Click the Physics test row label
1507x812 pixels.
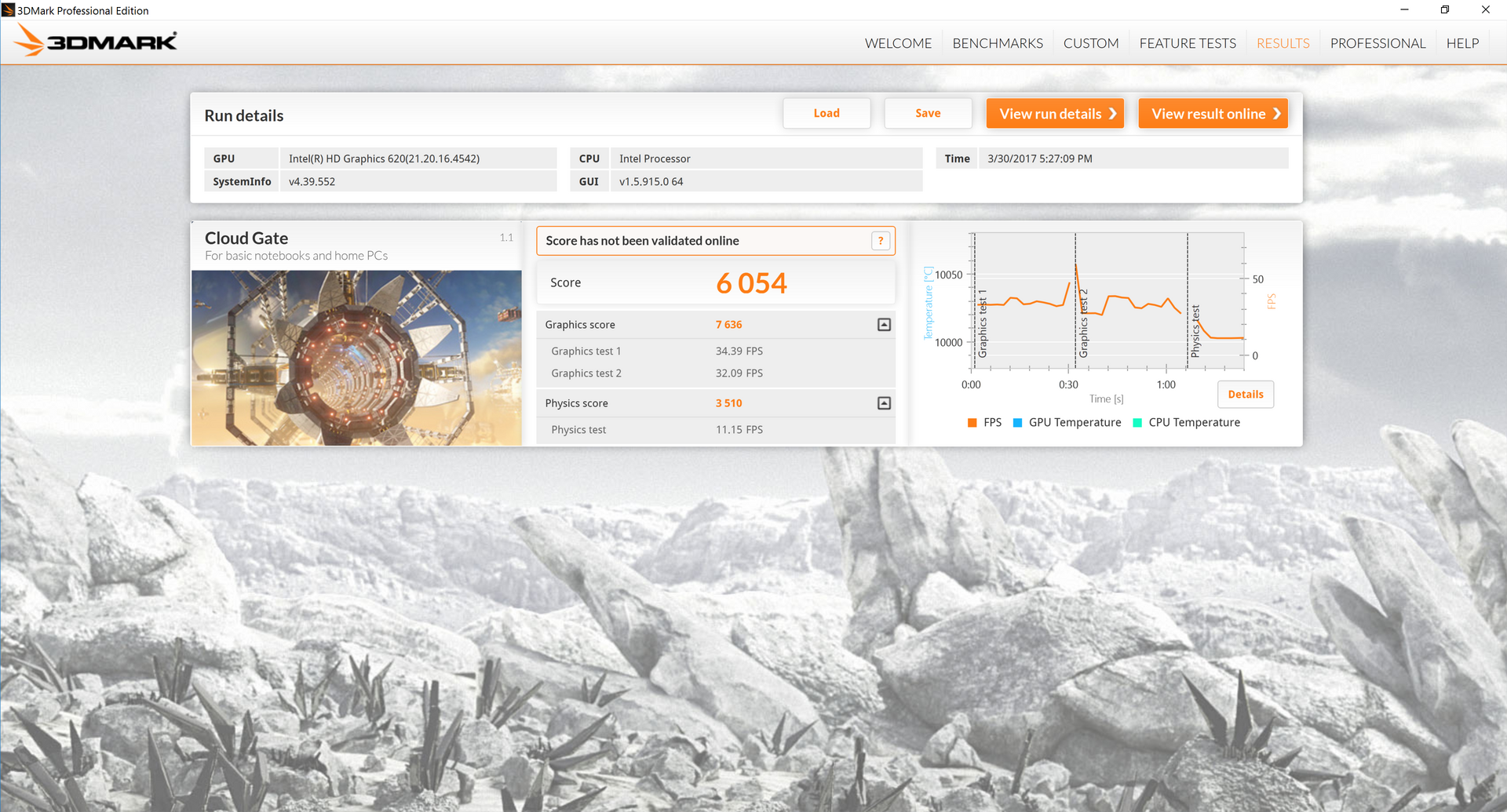pos(578,430)
